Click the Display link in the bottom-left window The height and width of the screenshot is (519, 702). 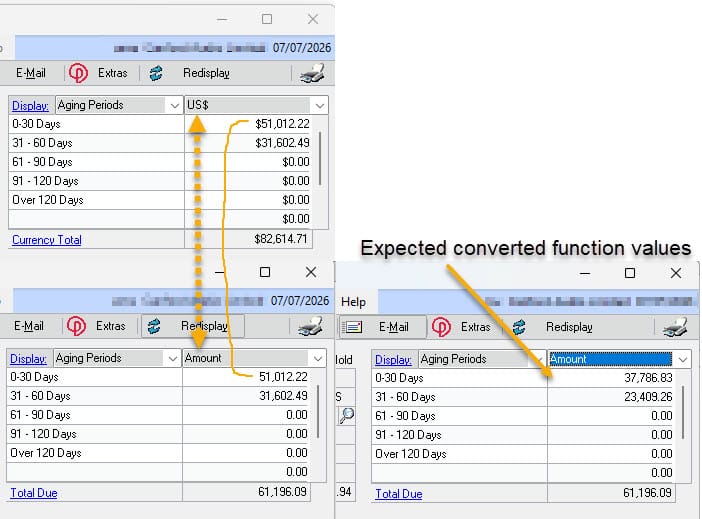point(28,359)
